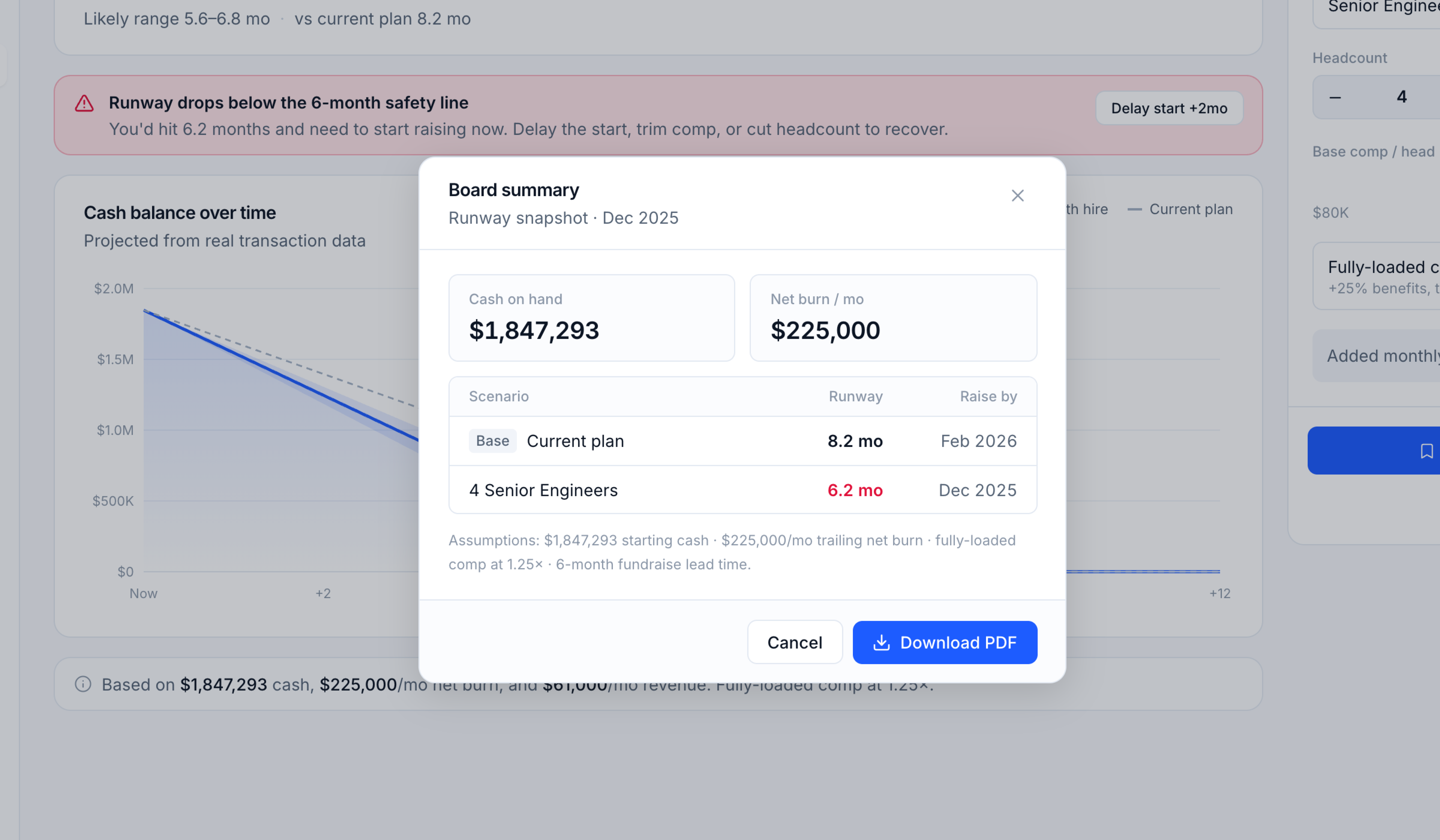Click the 6.2 mo runway value
The height and width of the screenshot is (840, 1440).
pos(855,490)
